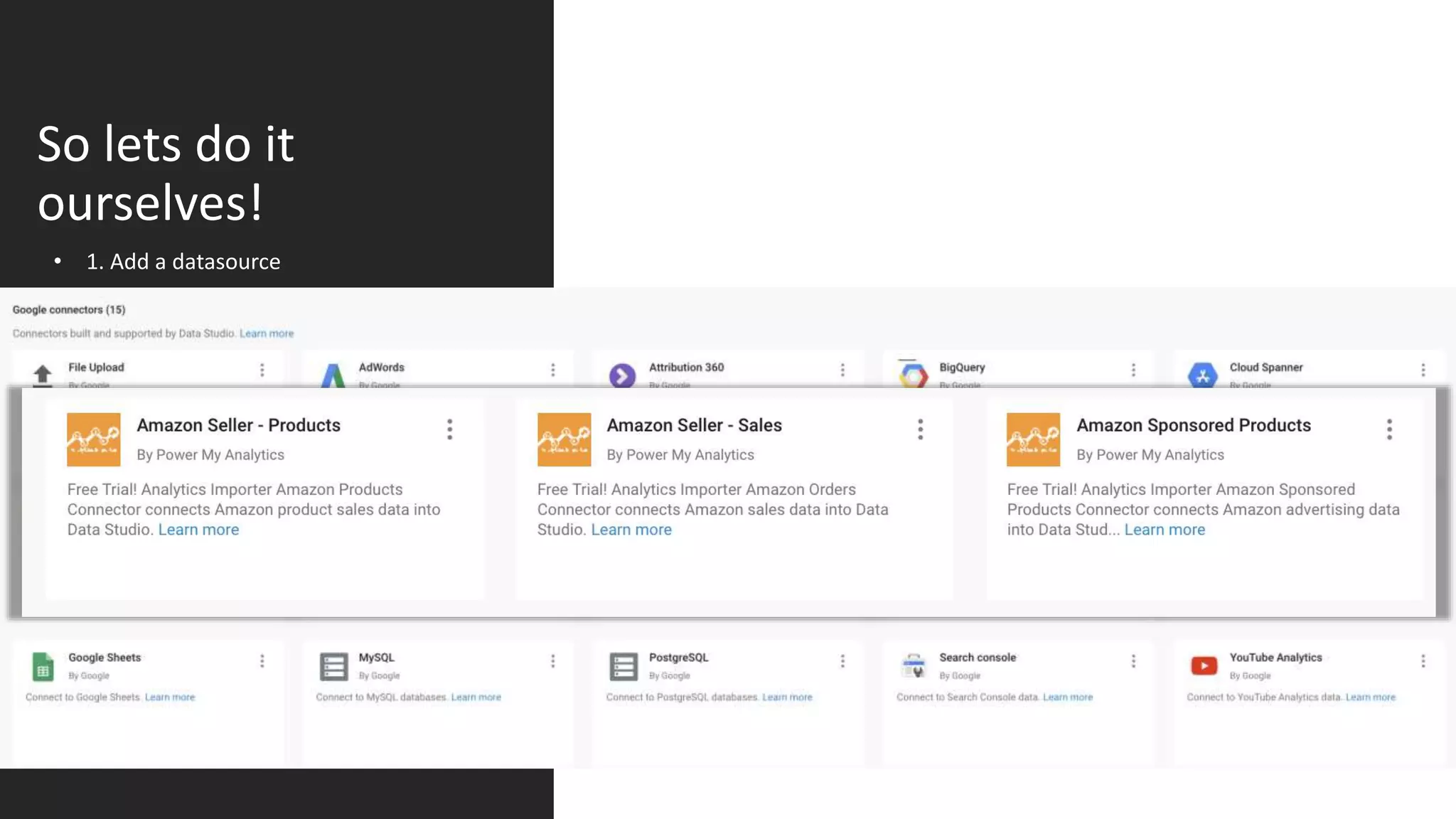Select the Search console connector icon
The width and height of the screenshot is (1456, 819).
click(x=914, y=667)
